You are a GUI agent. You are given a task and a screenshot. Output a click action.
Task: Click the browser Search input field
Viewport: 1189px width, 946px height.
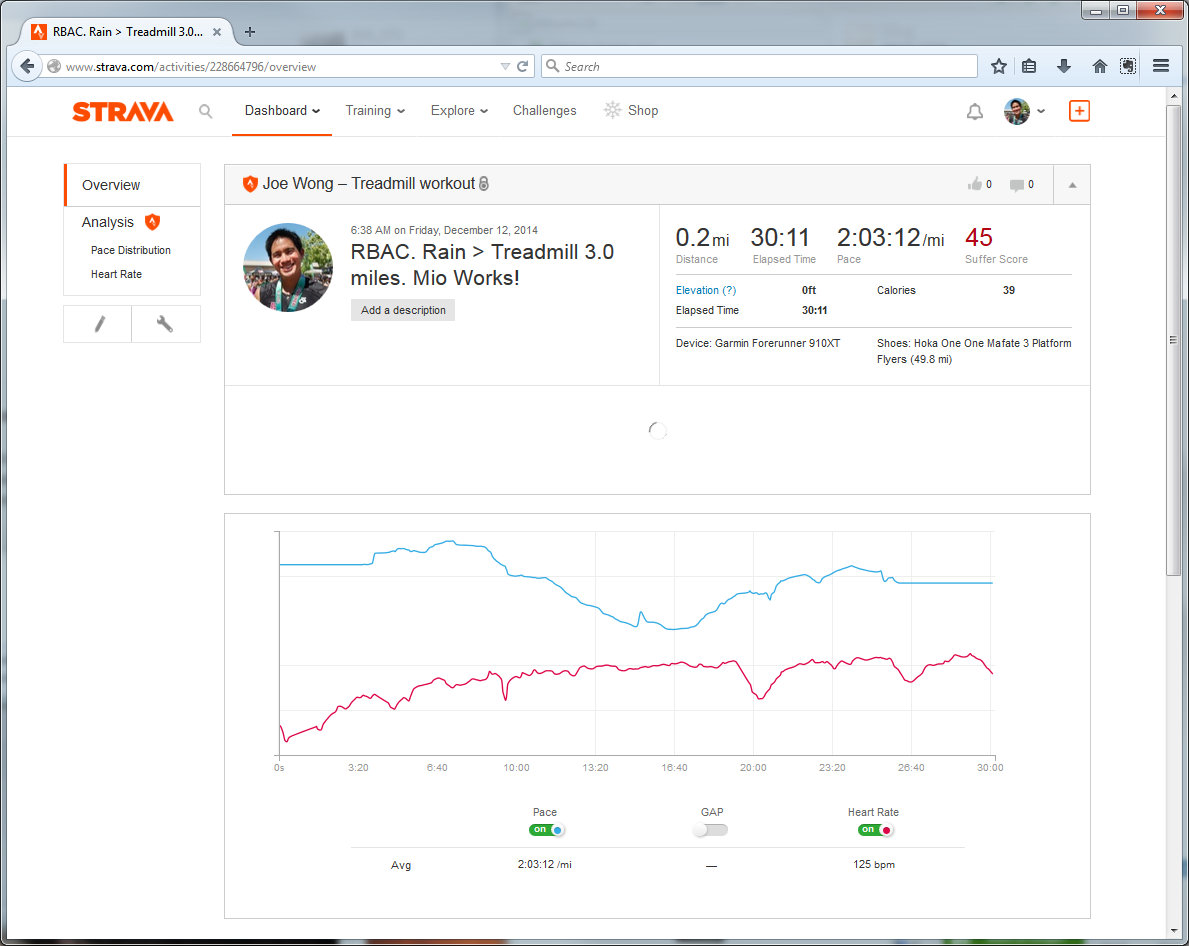point(760,66)
